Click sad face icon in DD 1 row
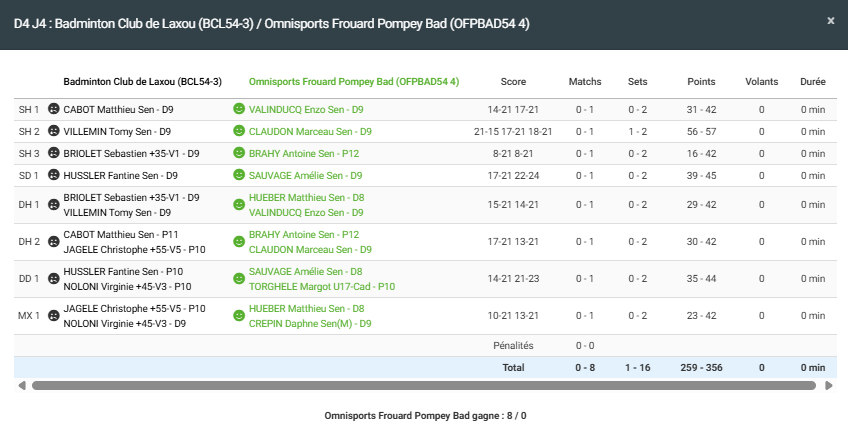This screenshot has width=848, height=433. (x=54, y=279)
